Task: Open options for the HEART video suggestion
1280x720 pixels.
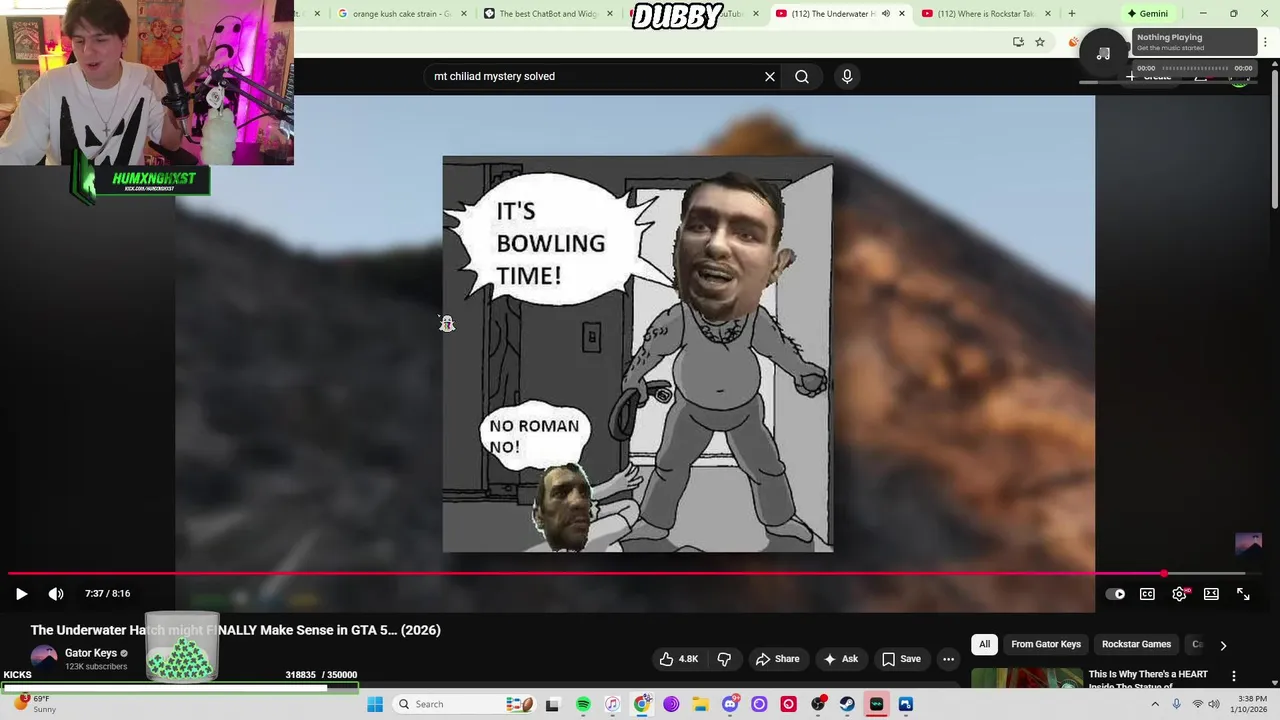Action: (1234, 676)
